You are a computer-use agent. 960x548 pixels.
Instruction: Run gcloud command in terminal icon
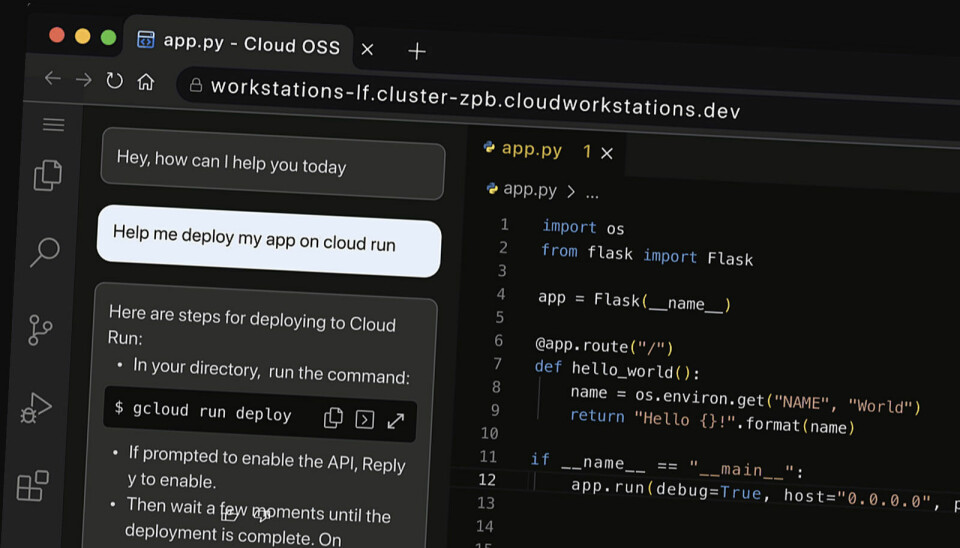(365, 419)
